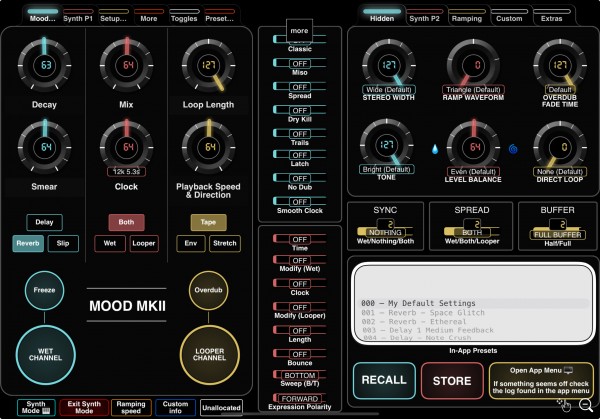Viewport: 600px width, 419px height.
Task: Select the Reverb mode button
Action: coord(28,243)
